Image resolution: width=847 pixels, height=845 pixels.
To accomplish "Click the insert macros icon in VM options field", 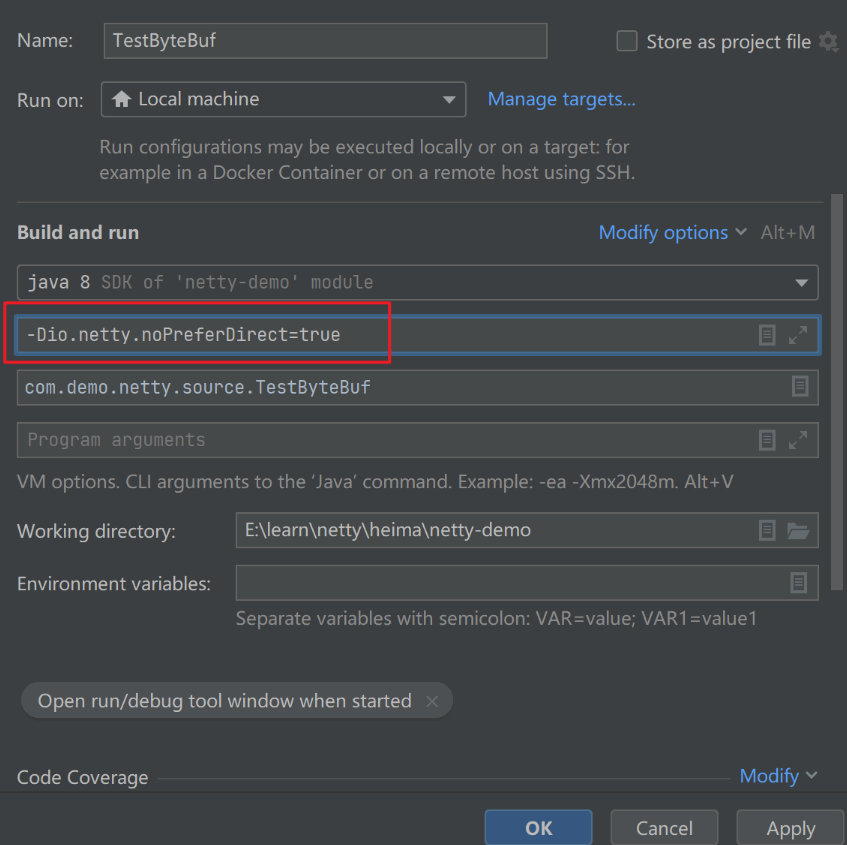I will coord(767,335).
